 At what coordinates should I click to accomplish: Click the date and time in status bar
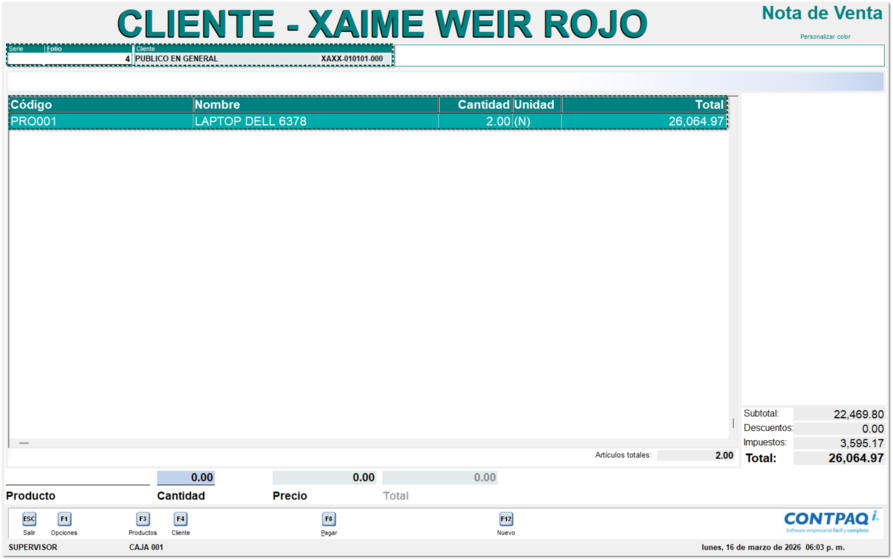(773, 547)
